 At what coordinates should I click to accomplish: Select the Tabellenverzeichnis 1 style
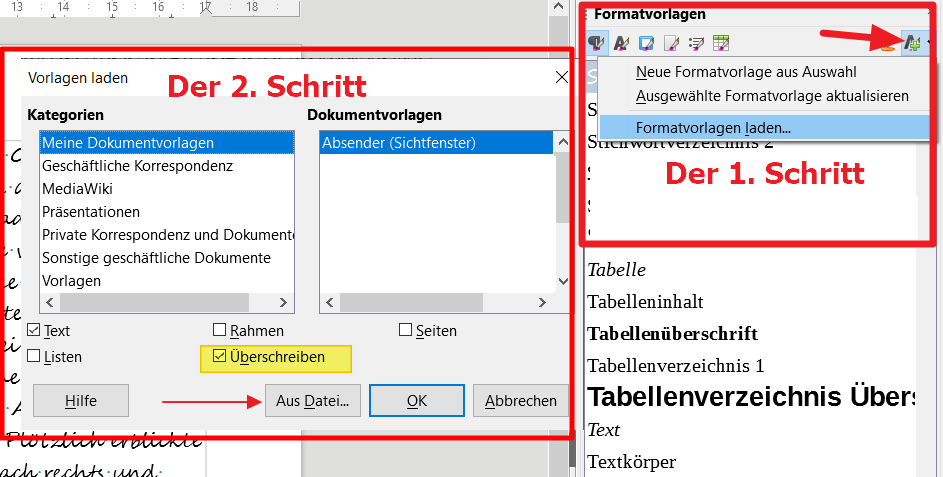click(675, 366)
